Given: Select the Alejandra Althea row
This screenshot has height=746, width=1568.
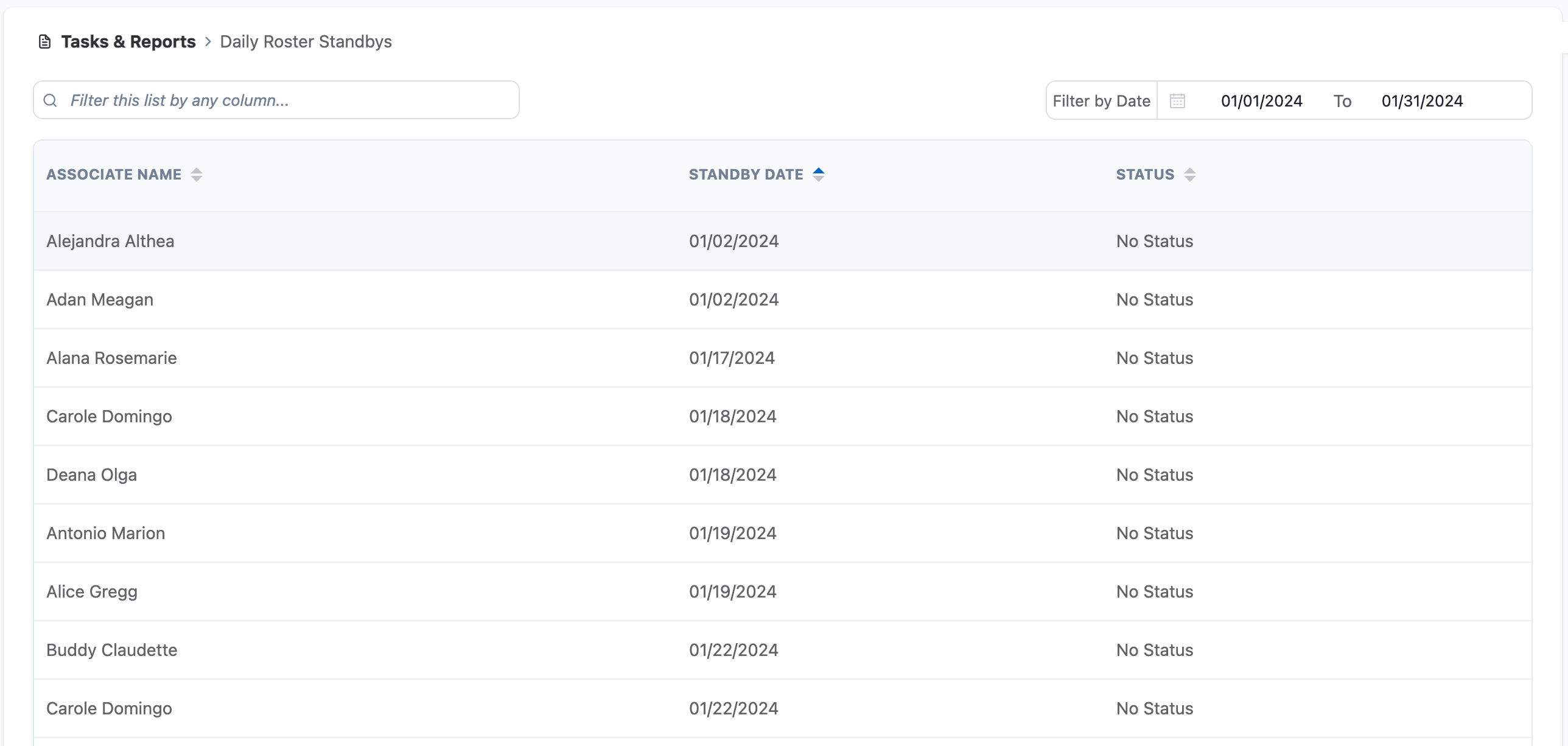Looking at the screenshot, I should pyautogui.click(x=110, y=242).
